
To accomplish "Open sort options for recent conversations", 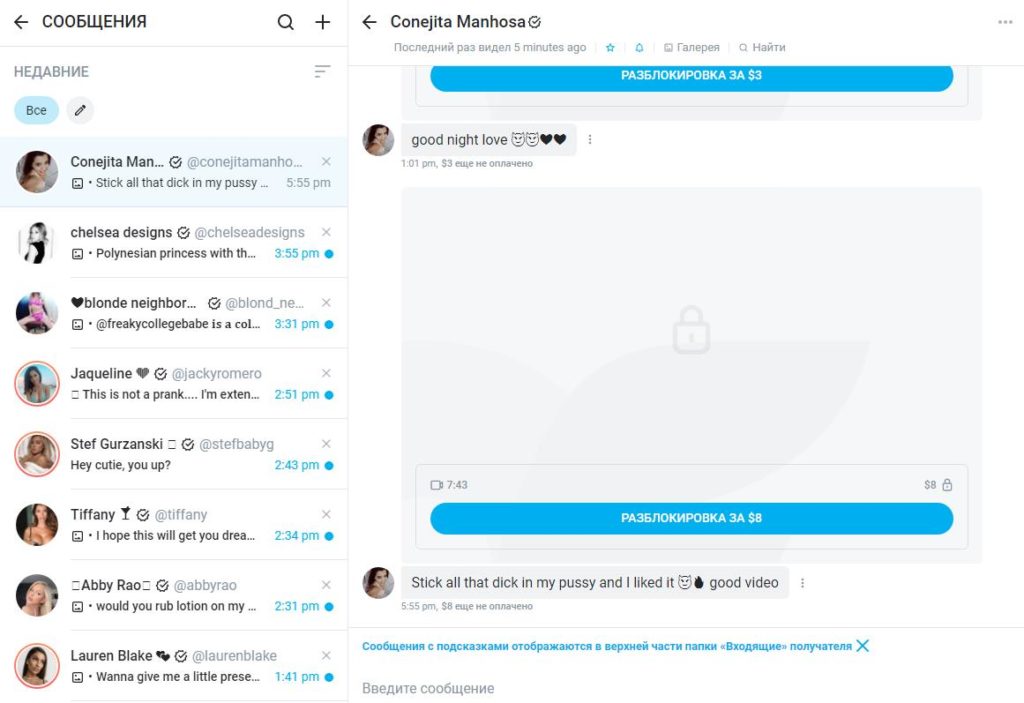I will (322, 71).
